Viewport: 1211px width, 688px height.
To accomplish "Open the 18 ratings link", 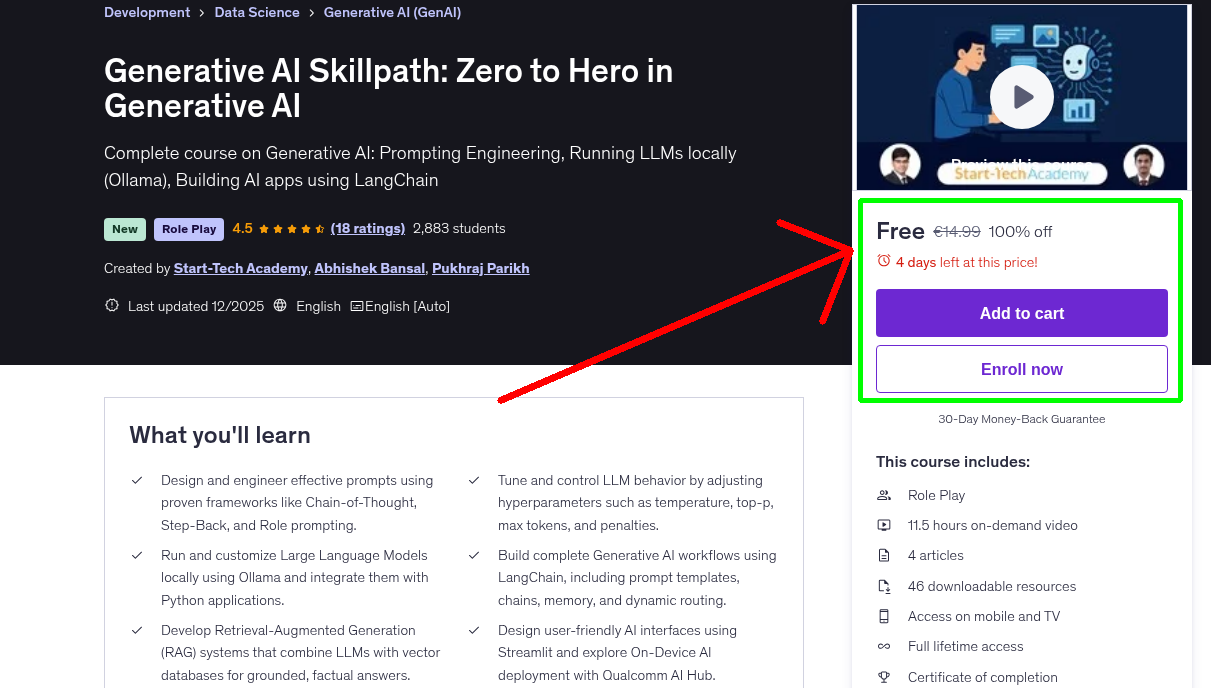I will coord(367,228).
